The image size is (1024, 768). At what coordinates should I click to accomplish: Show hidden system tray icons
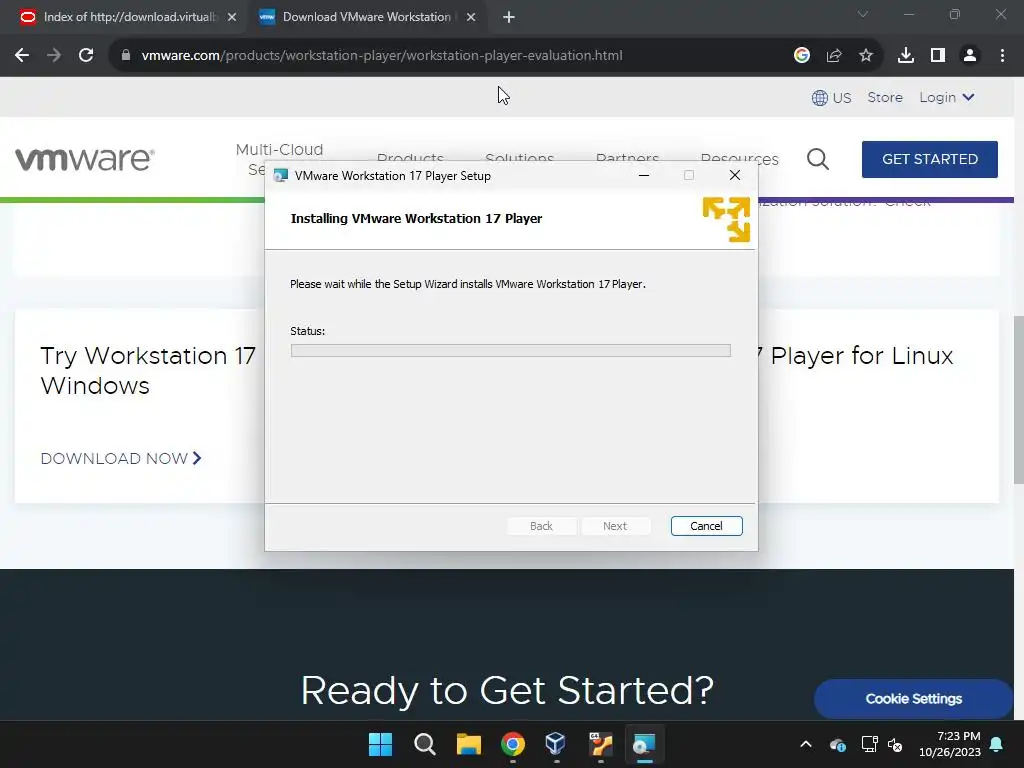[806, 744]
